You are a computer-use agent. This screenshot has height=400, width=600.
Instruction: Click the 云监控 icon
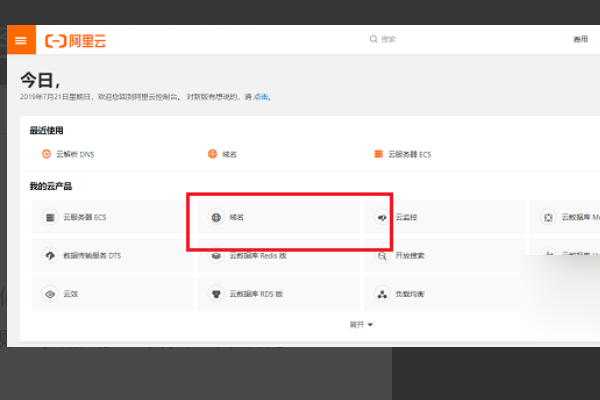click(382, 217)
